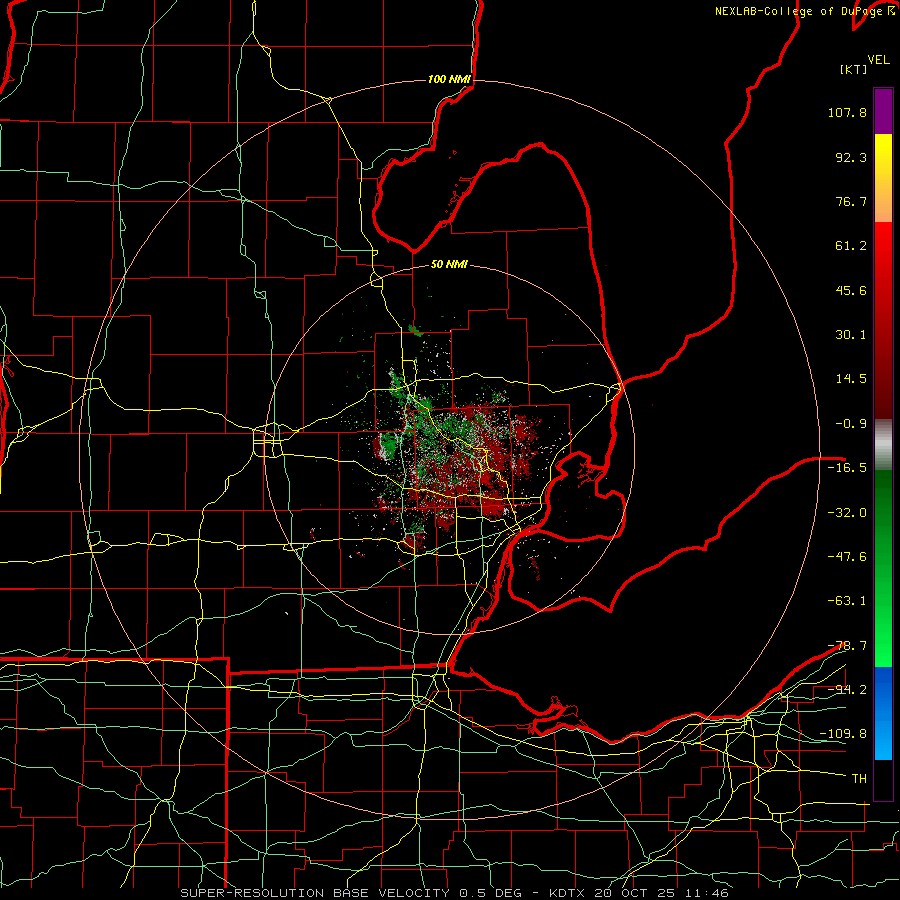Select the 92.3 legend value

point(851,157)
